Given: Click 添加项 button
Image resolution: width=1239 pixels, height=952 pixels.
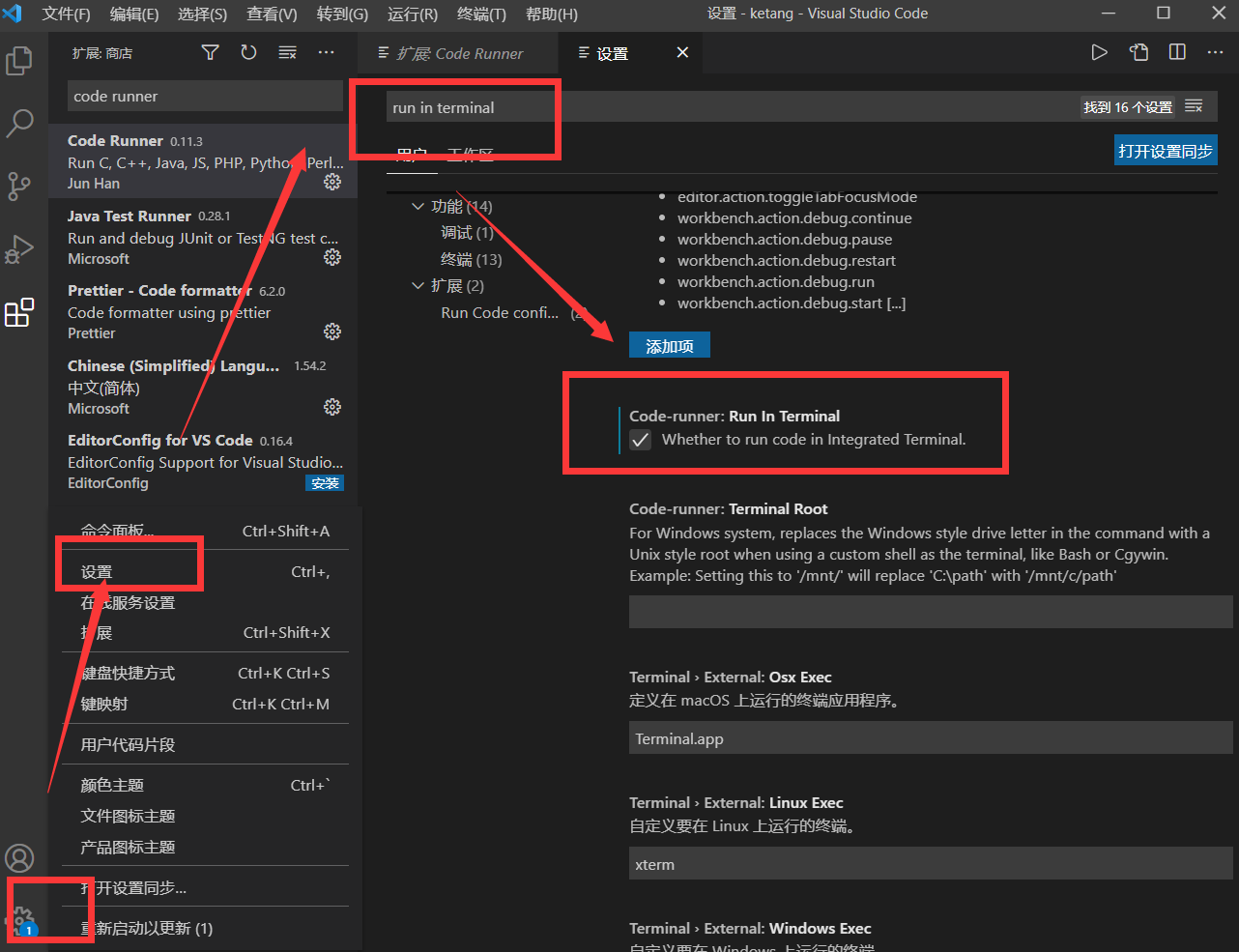Looking at the screenshot, I should pos(670,345).
